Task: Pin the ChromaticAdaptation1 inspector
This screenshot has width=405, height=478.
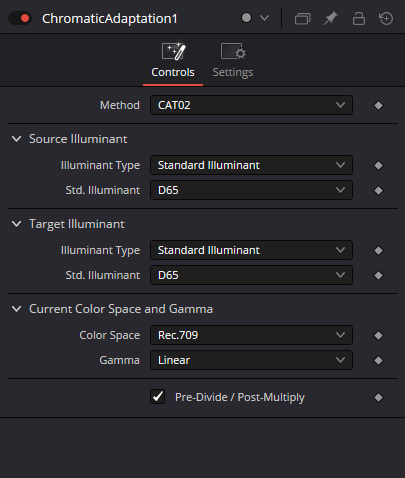Action: pos(330,18)
